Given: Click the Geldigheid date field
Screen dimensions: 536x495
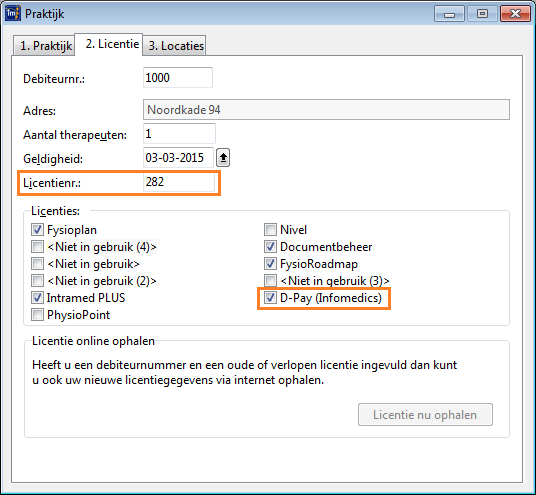Looking at the screenshot, I should click(178, 158).
